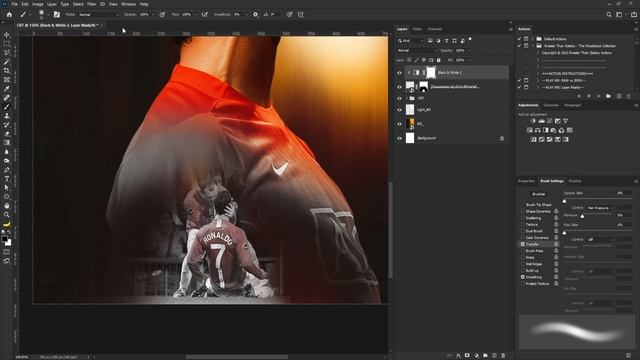Open the Kind filter dropdown in Layers
The height and width of the screenshot is (360, 640).
[411, 41]
